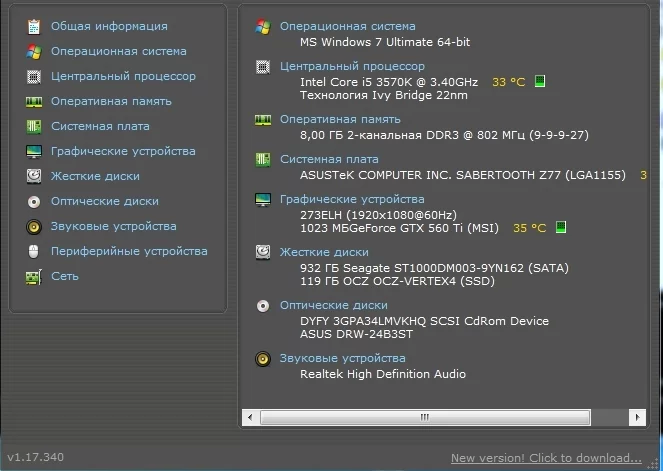This screenshot has height=471, width=663.
Task: Click the horizontal scrollbar left arrow
Action: click(250, 417)
